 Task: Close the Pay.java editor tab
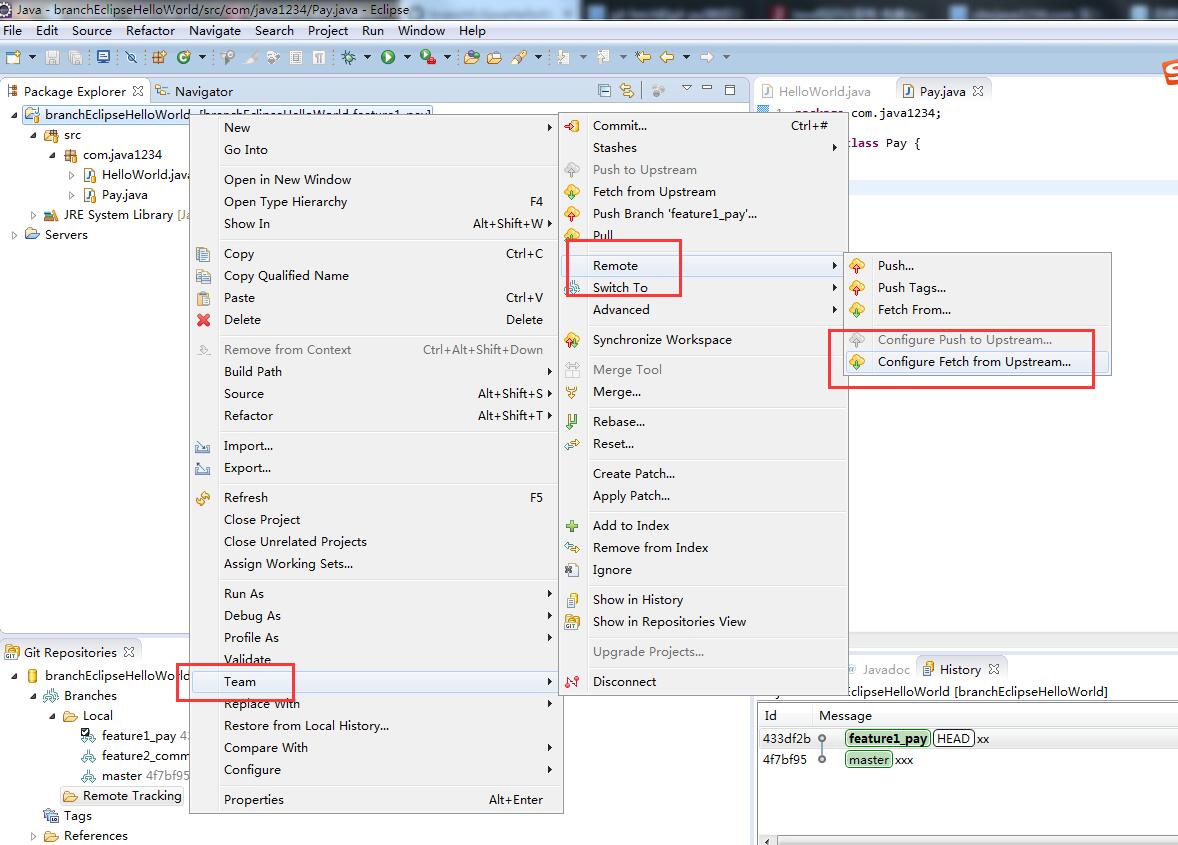coord(977,91)
